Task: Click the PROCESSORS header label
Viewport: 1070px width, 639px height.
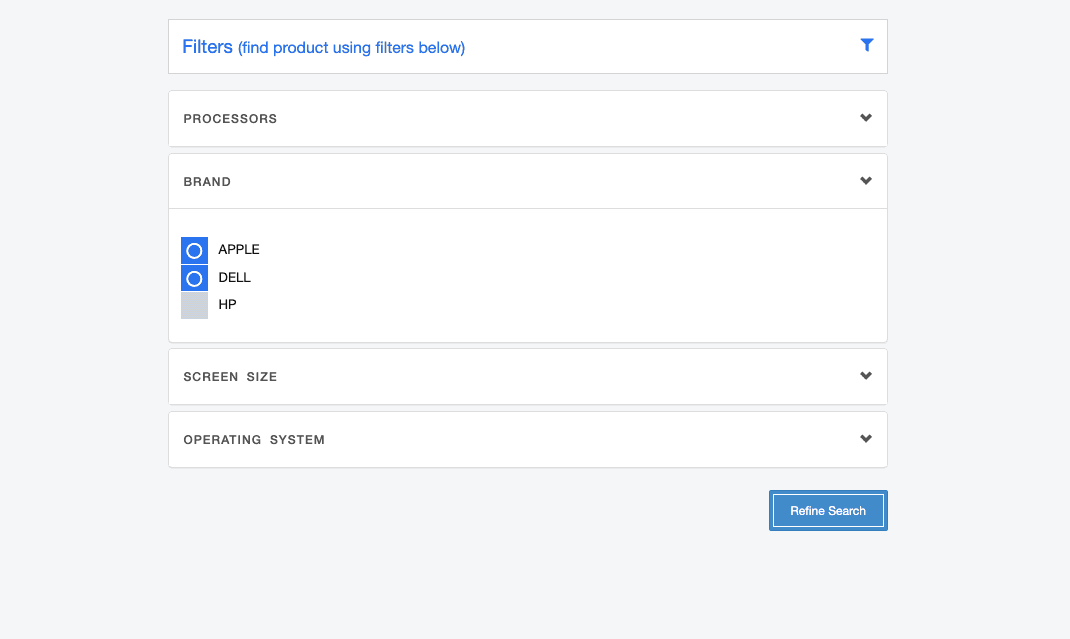Action: tap(230, 118)
